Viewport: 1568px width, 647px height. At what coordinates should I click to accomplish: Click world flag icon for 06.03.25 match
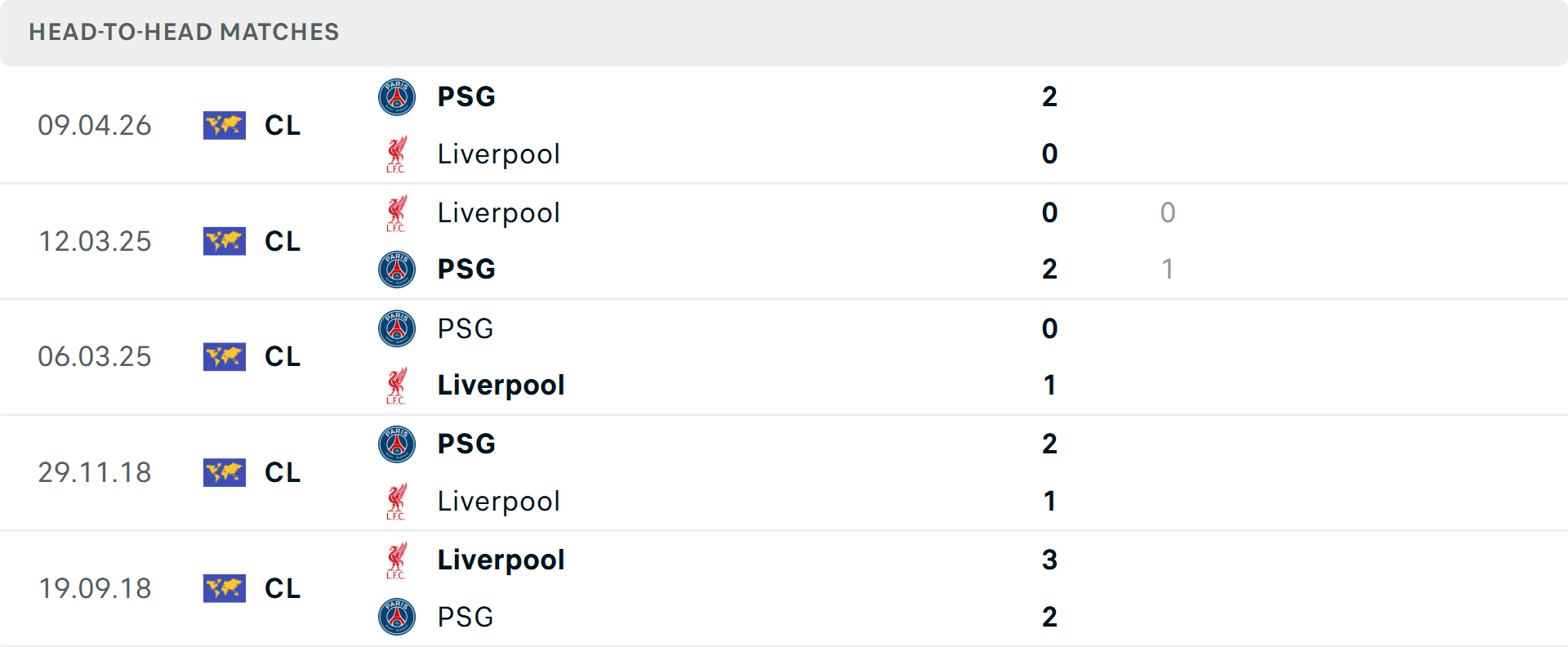(225, 357)
